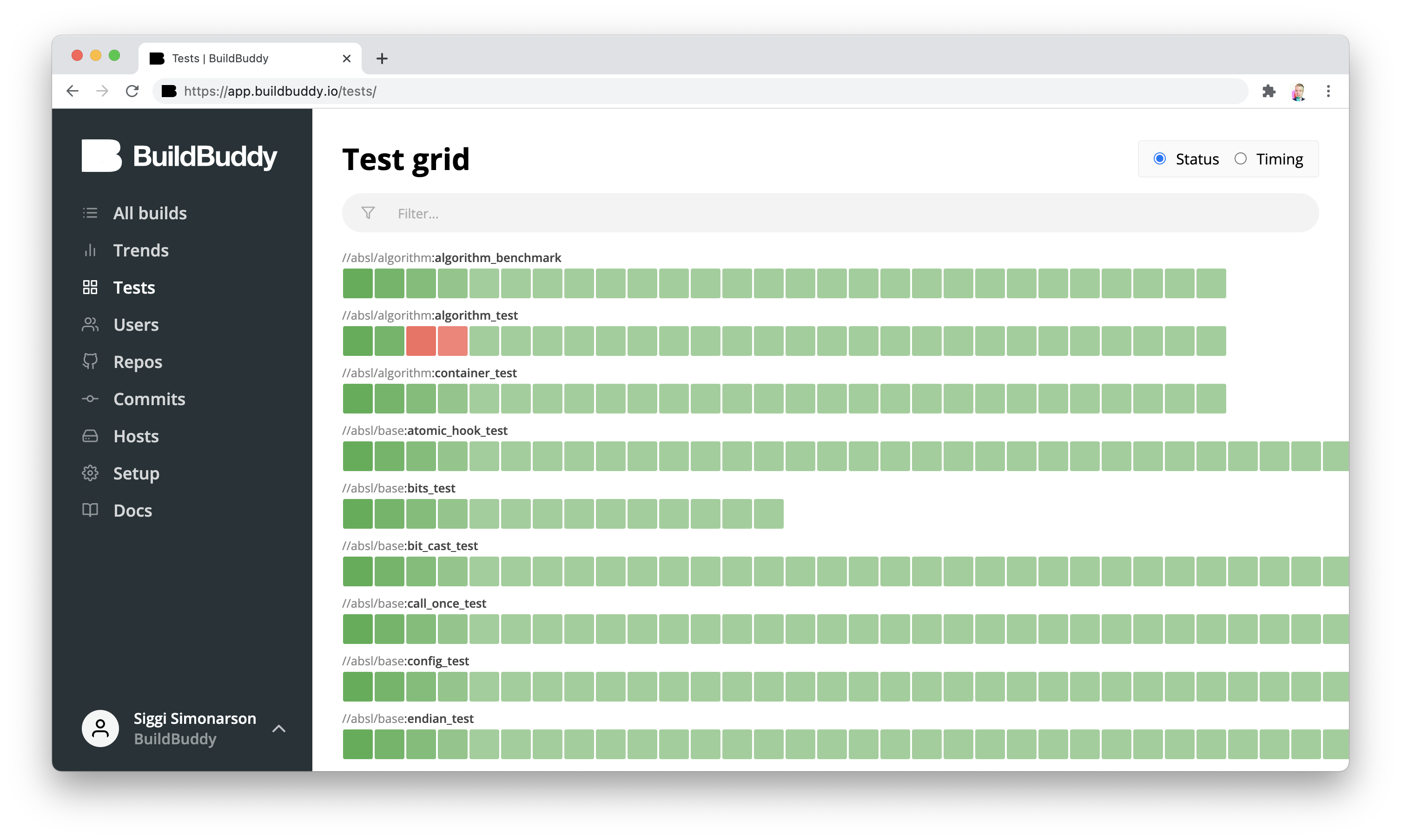The height and width of the screenshot is (840, 1401).
Task: Open the All builds list icon
Action: point(90,213)
